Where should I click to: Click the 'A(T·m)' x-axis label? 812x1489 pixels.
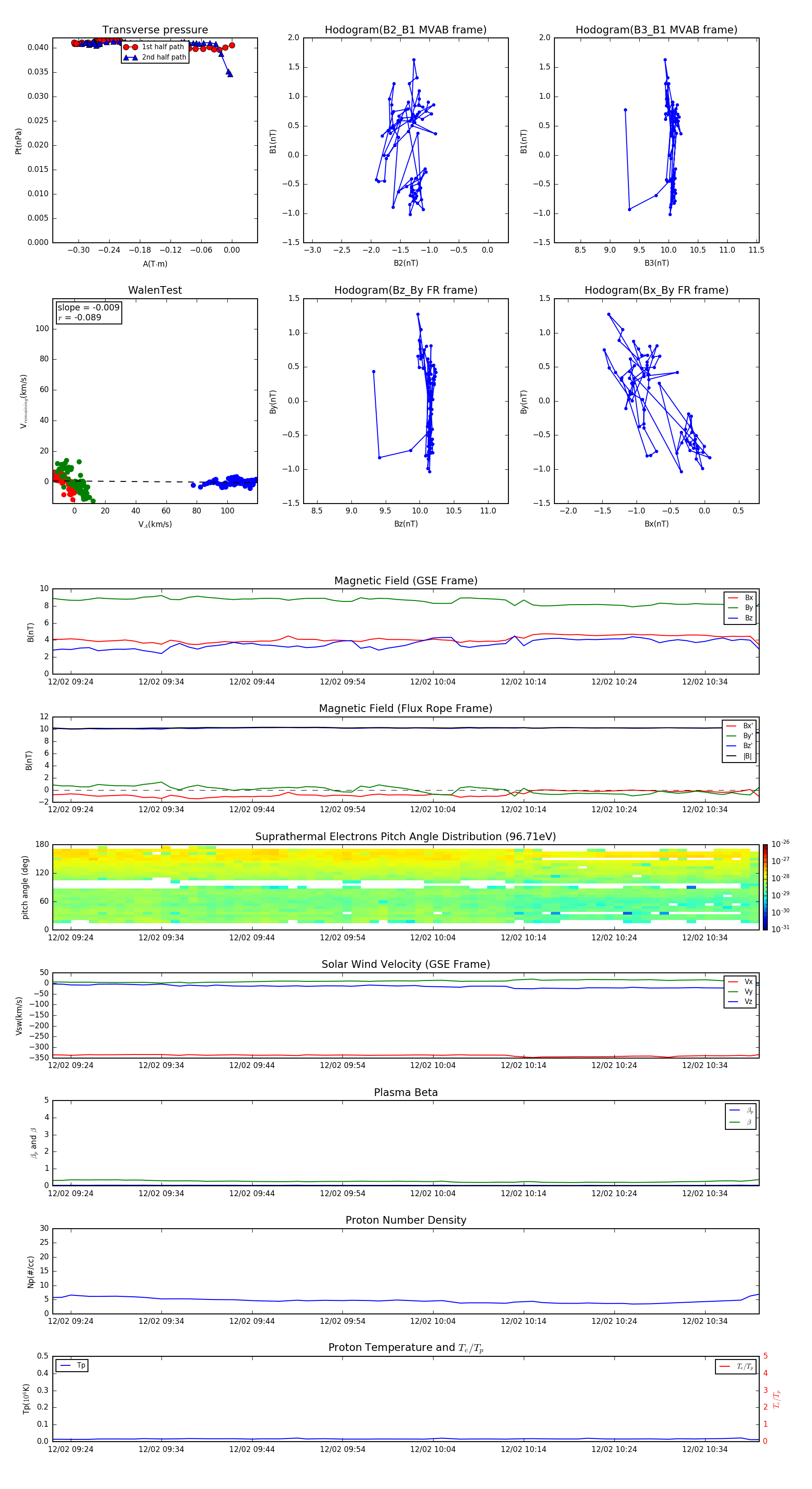coord(155,264)
